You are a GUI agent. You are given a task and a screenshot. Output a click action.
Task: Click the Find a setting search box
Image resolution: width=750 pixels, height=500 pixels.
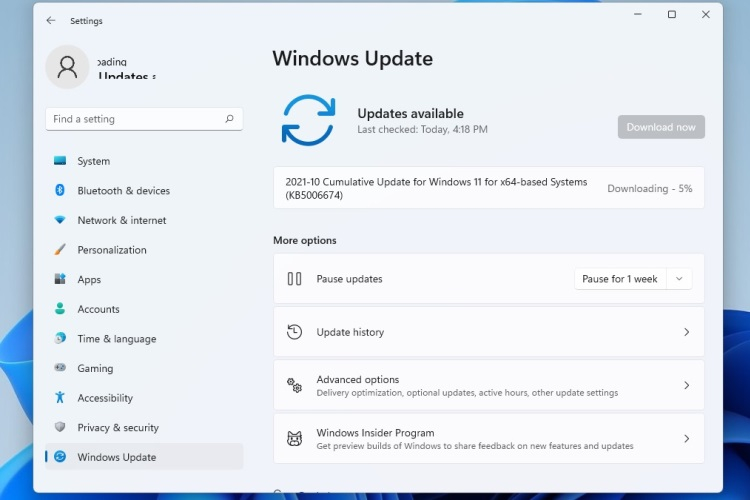pos(144,119)
